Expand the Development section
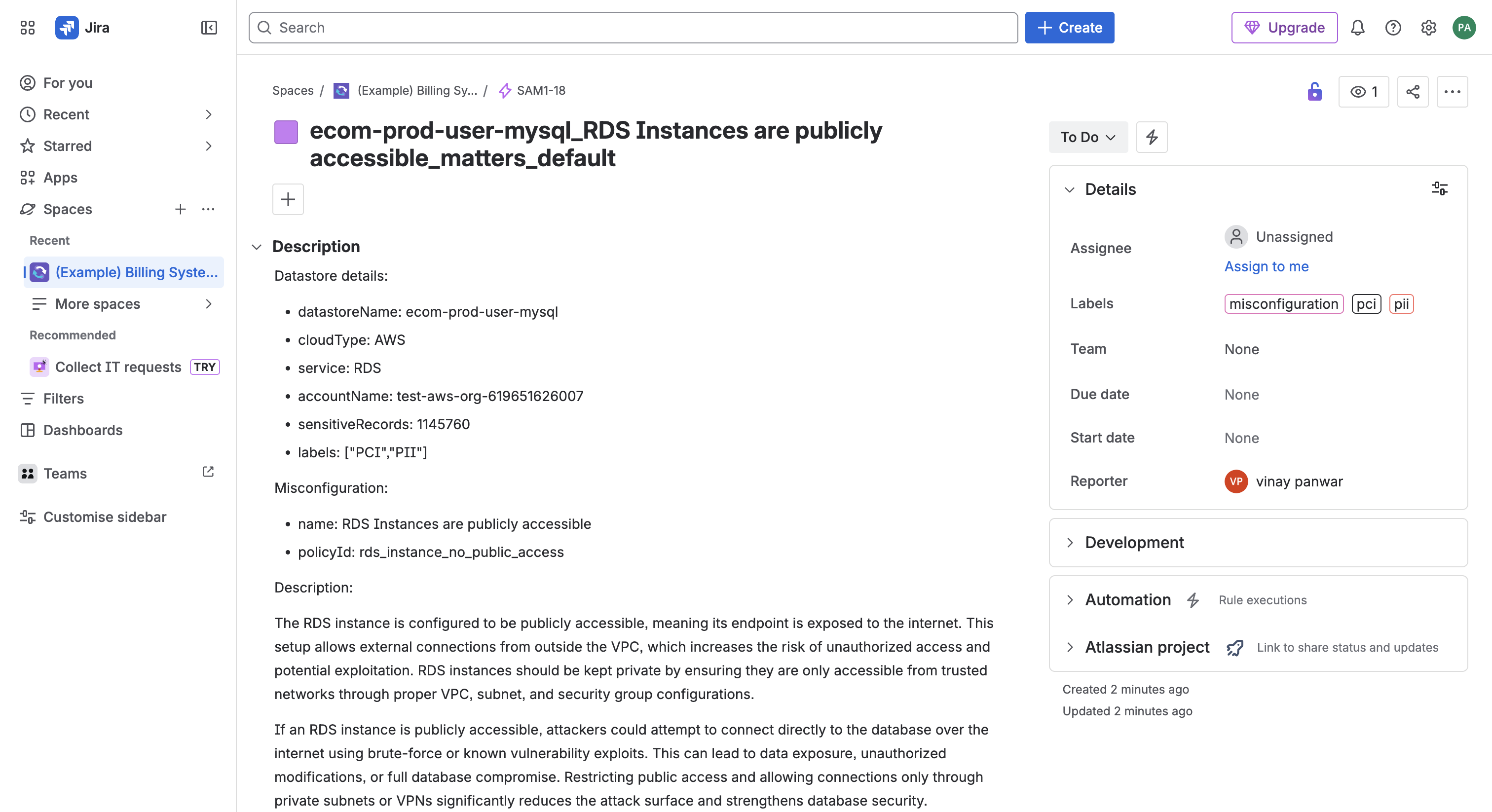1492x812 pixels. pyautogui.click(x=1133, y=542)
